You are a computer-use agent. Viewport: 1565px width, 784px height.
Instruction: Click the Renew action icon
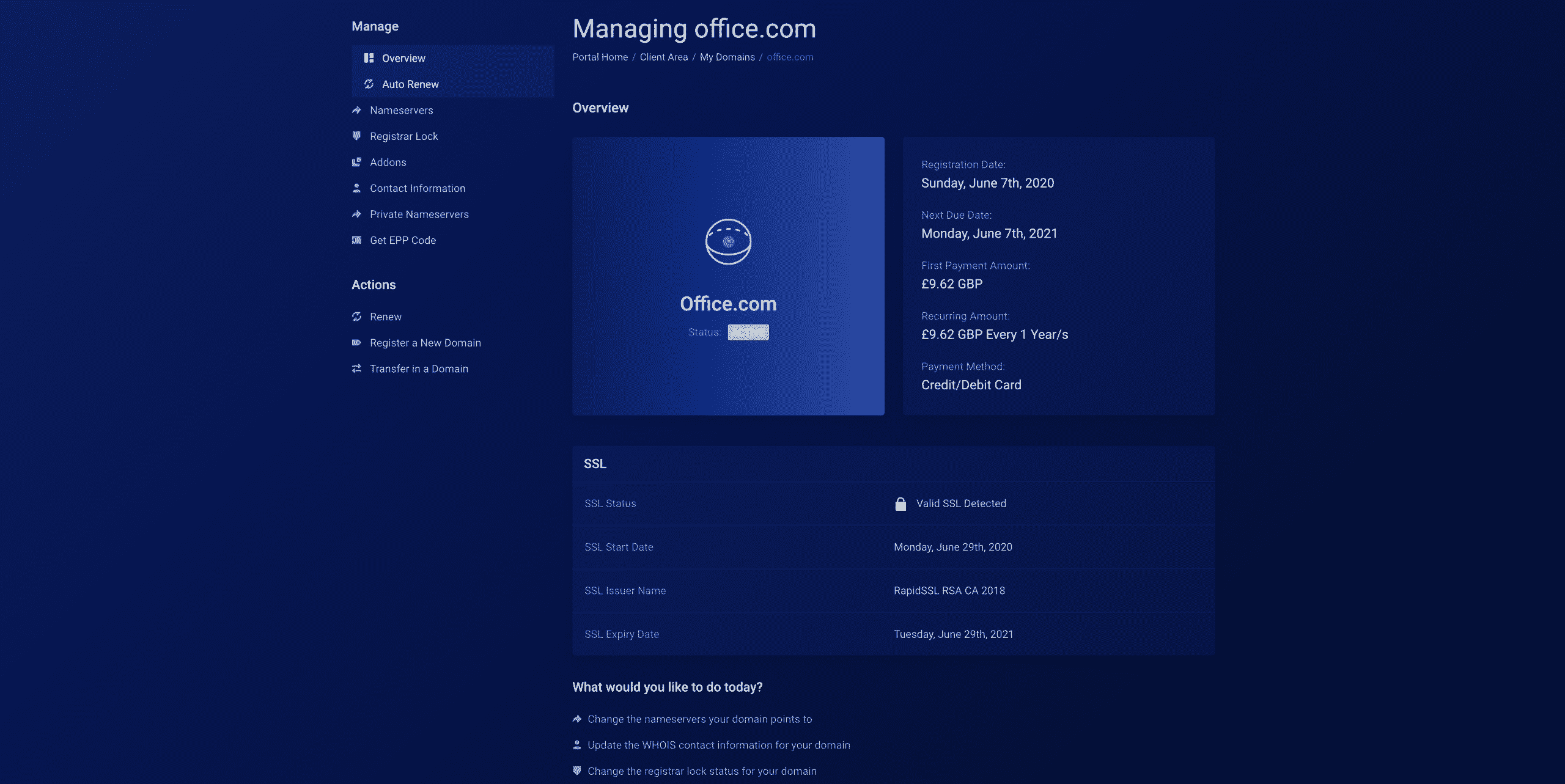click(x=356, y=317)
